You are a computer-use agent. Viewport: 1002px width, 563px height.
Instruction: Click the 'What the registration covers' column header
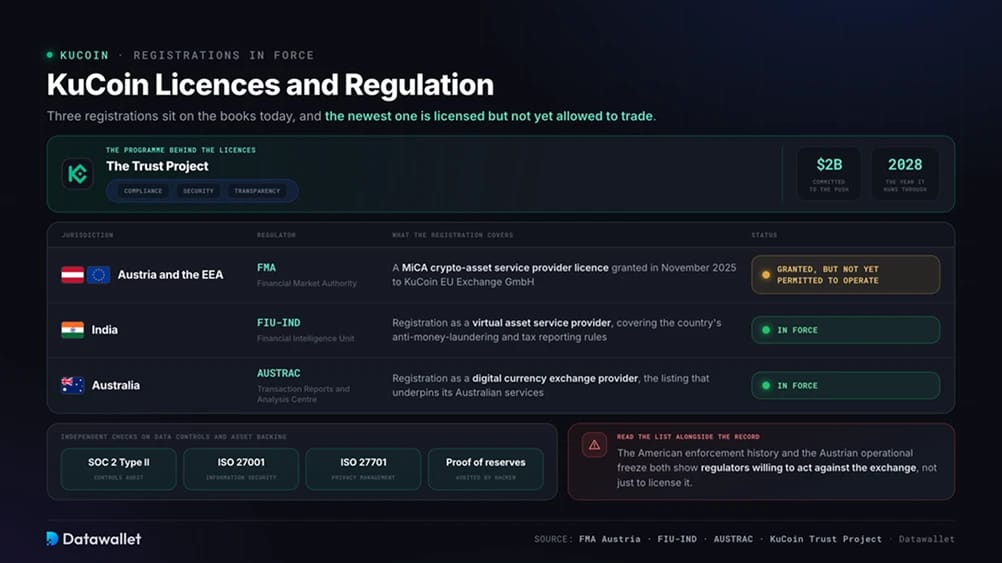452,235
